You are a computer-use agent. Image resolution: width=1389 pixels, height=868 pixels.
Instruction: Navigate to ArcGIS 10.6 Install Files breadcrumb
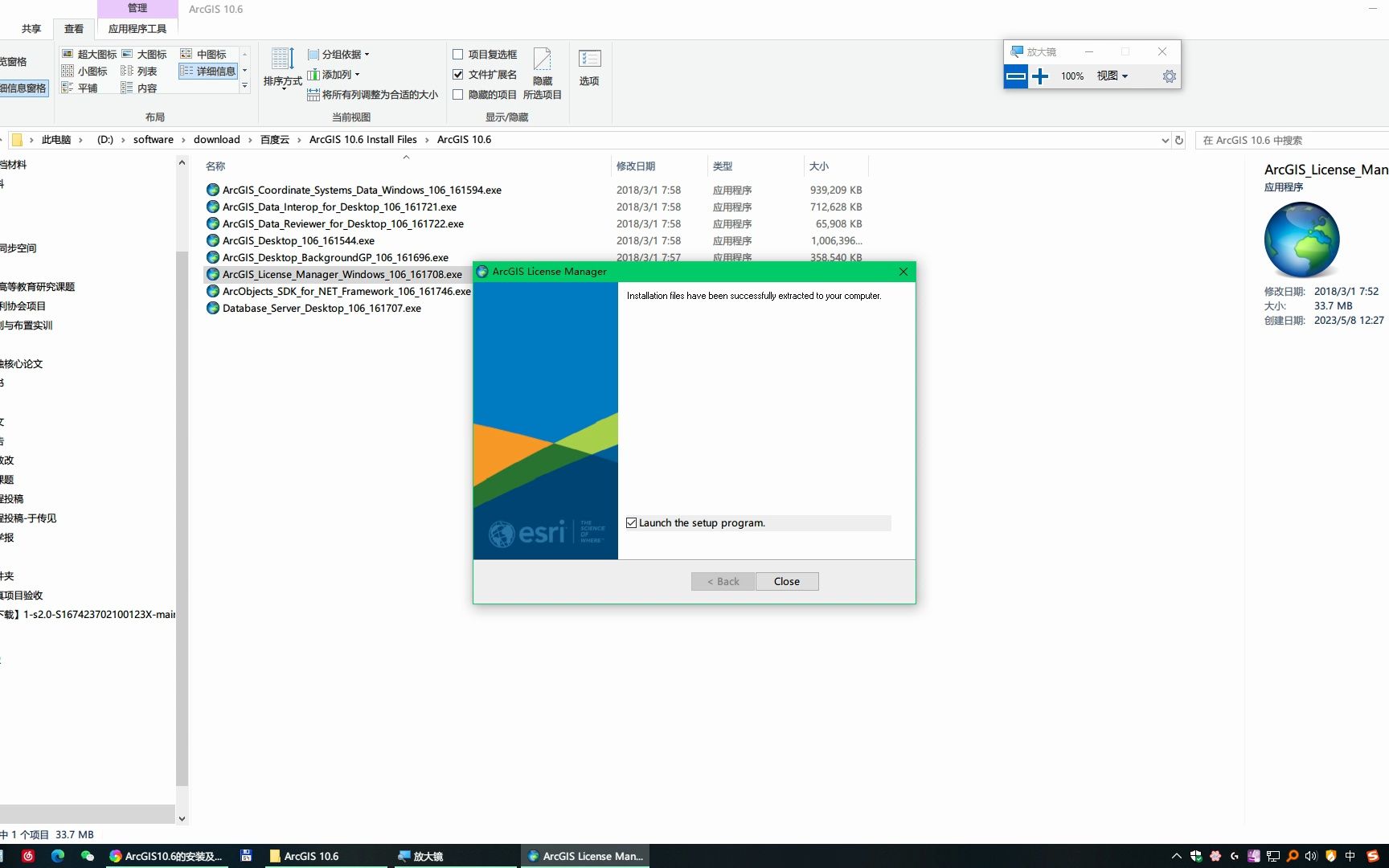coord(363,140)
